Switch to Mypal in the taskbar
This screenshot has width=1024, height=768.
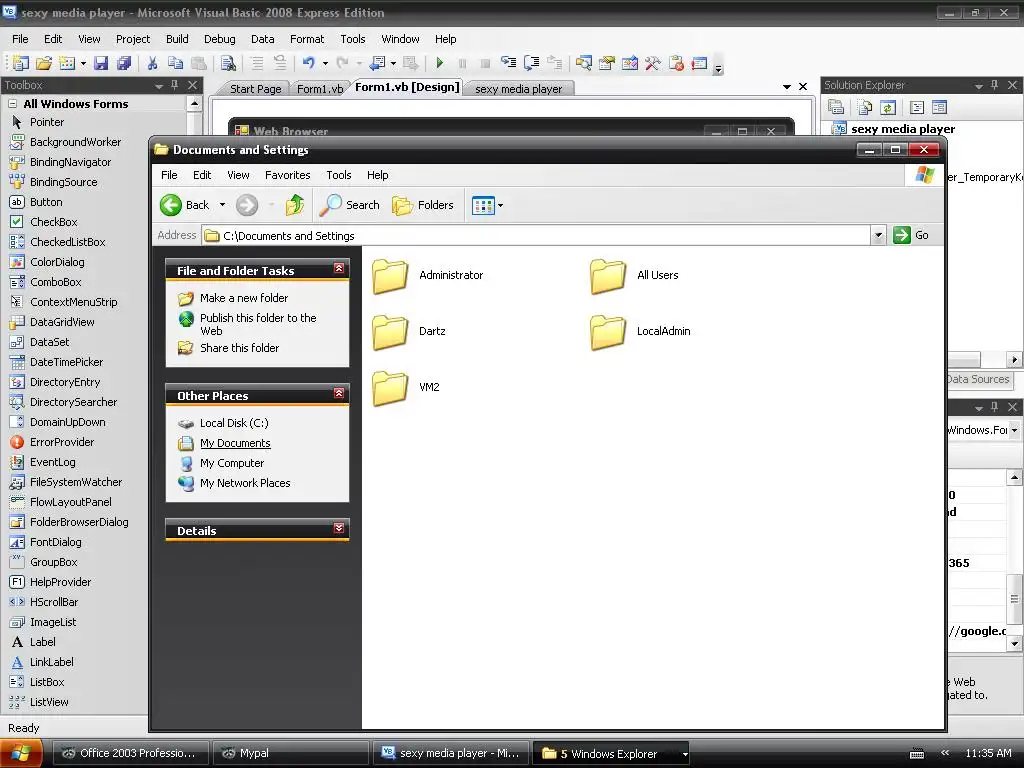tap(291, 754)
